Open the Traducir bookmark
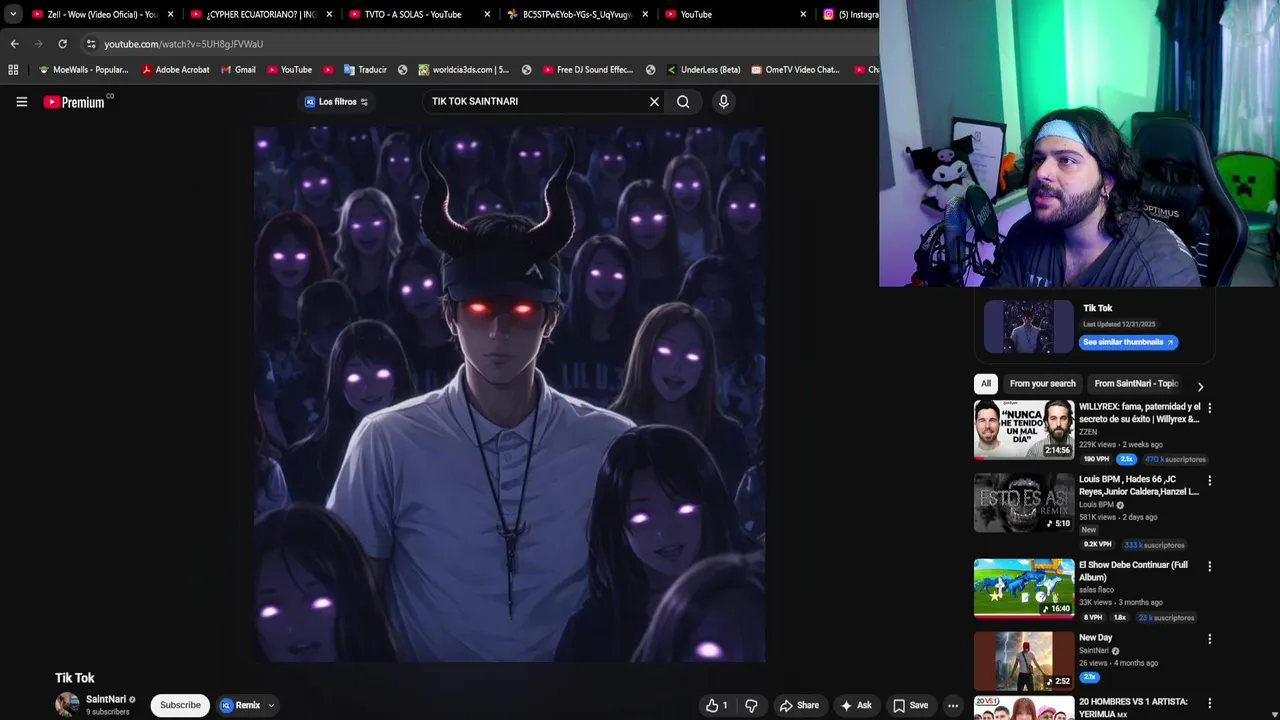The image size is (1280, 720). click(365, 70)
